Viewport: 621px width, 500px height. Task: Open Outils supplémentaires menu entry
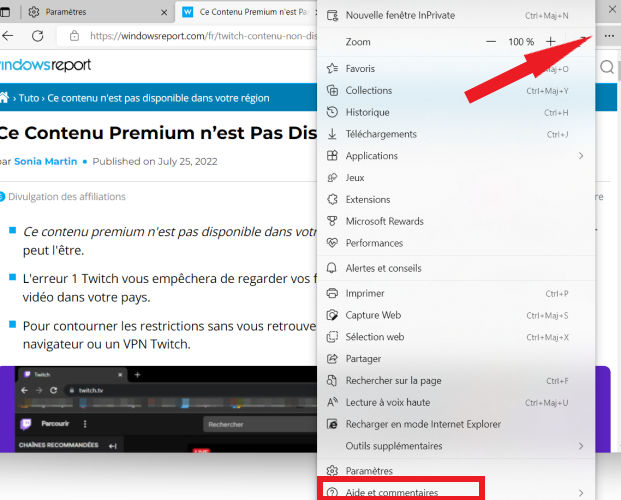point(455,446)
